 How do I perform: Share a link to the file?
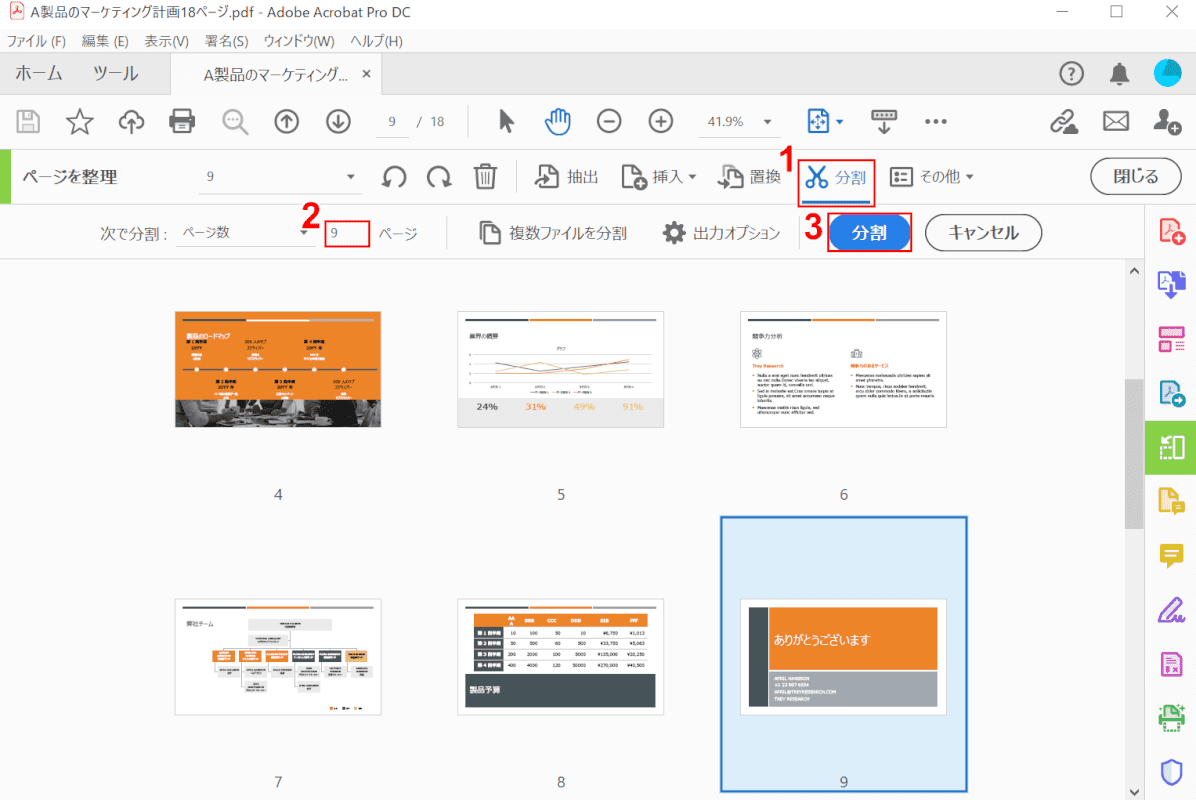point(1064,121)
